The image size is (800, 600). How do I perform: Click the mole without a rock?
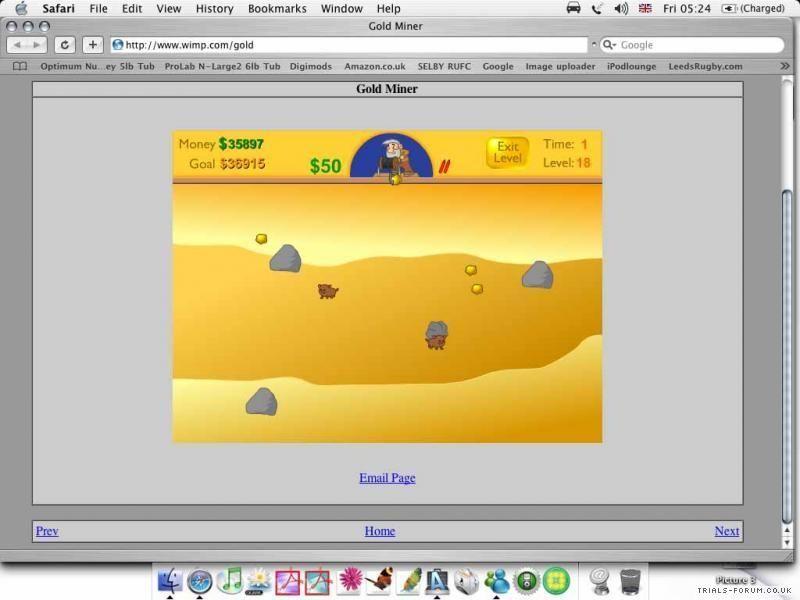tap(328, 291)
